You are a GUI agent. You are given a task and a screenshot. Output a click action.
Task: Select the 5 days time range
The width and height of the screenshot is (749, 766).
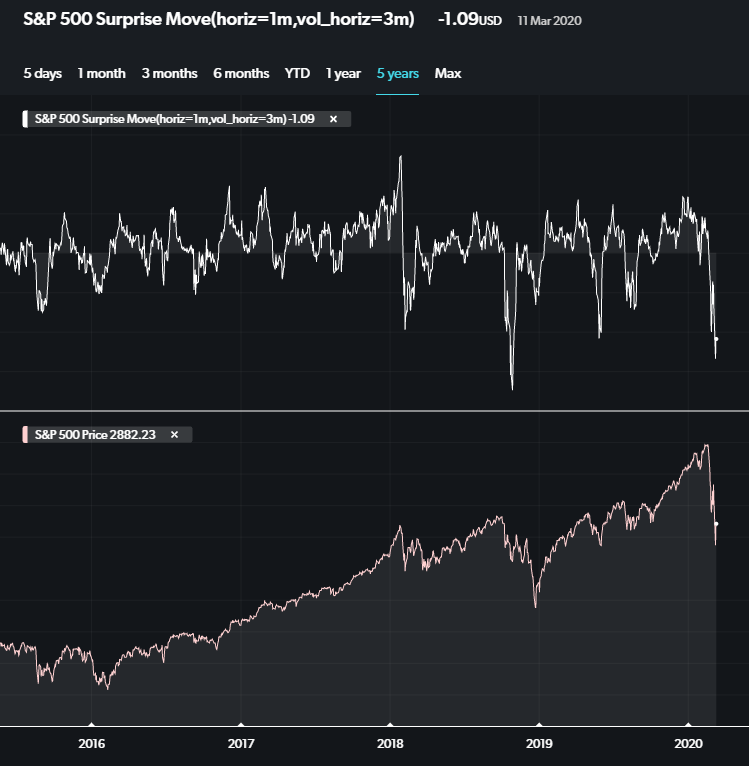(x=43, y=73)
